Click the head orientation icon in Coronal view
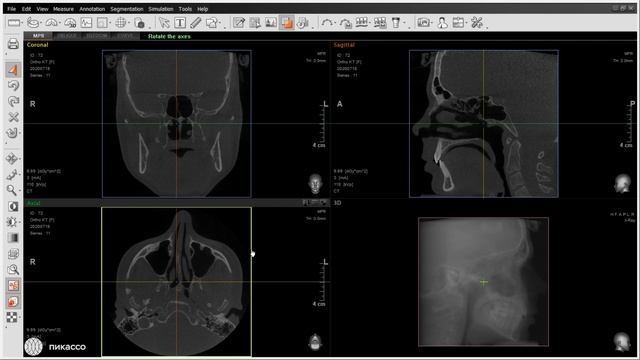The width and height of the screenshot is (640, 360). (x=316, y=183)
